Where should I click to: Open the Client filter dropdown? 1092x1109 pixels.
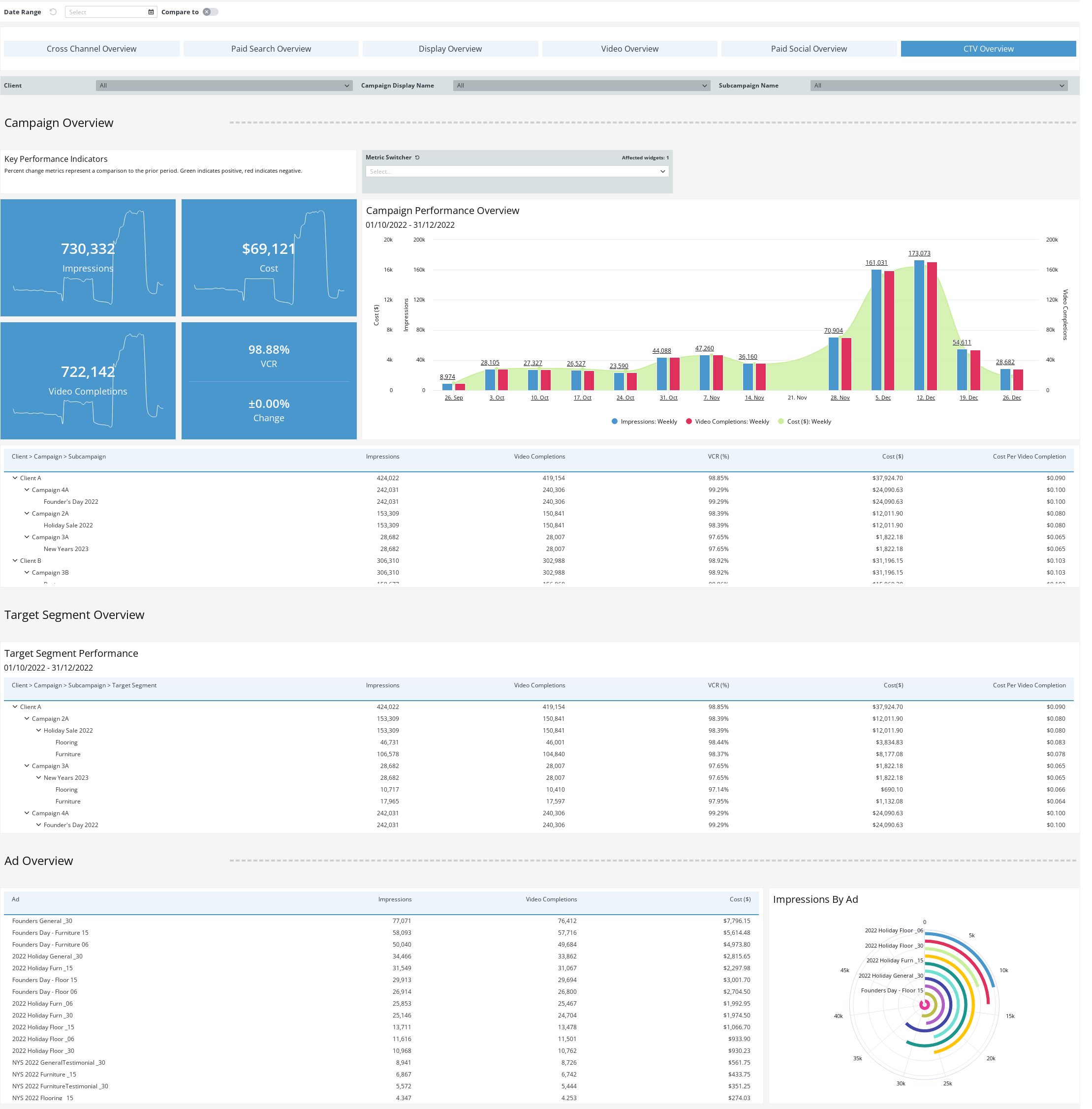224,86
